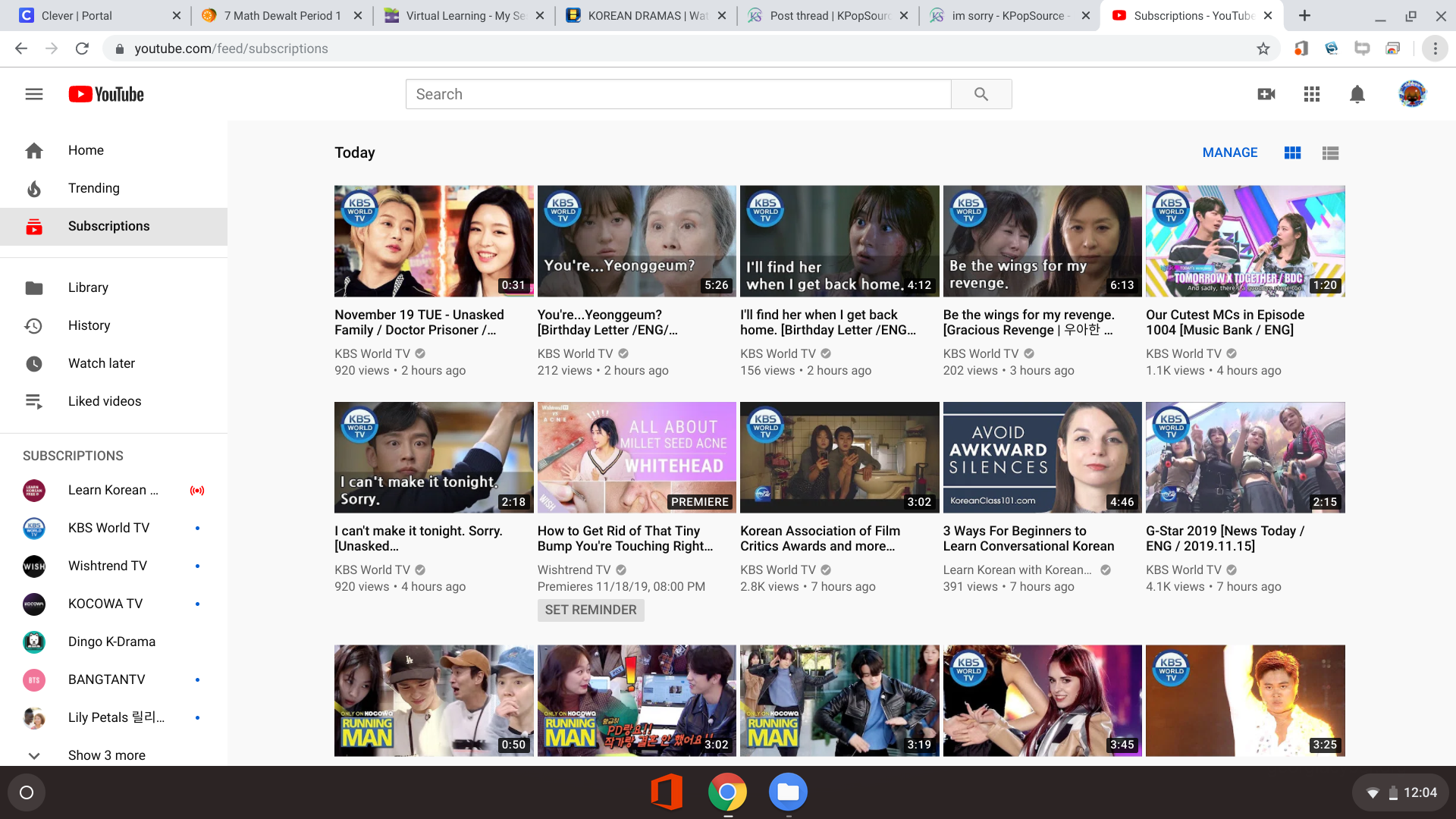Open BANGTANTV channel in sidebar
The width and height of the screenshot is (1456, 819).
(114, 679)
